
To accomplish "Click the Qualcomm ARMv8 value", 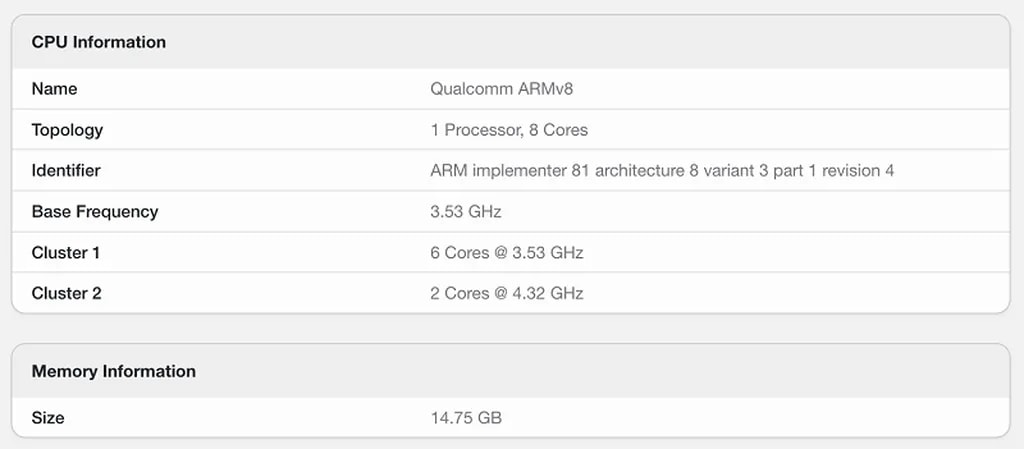I will click(x=501, y=89).
